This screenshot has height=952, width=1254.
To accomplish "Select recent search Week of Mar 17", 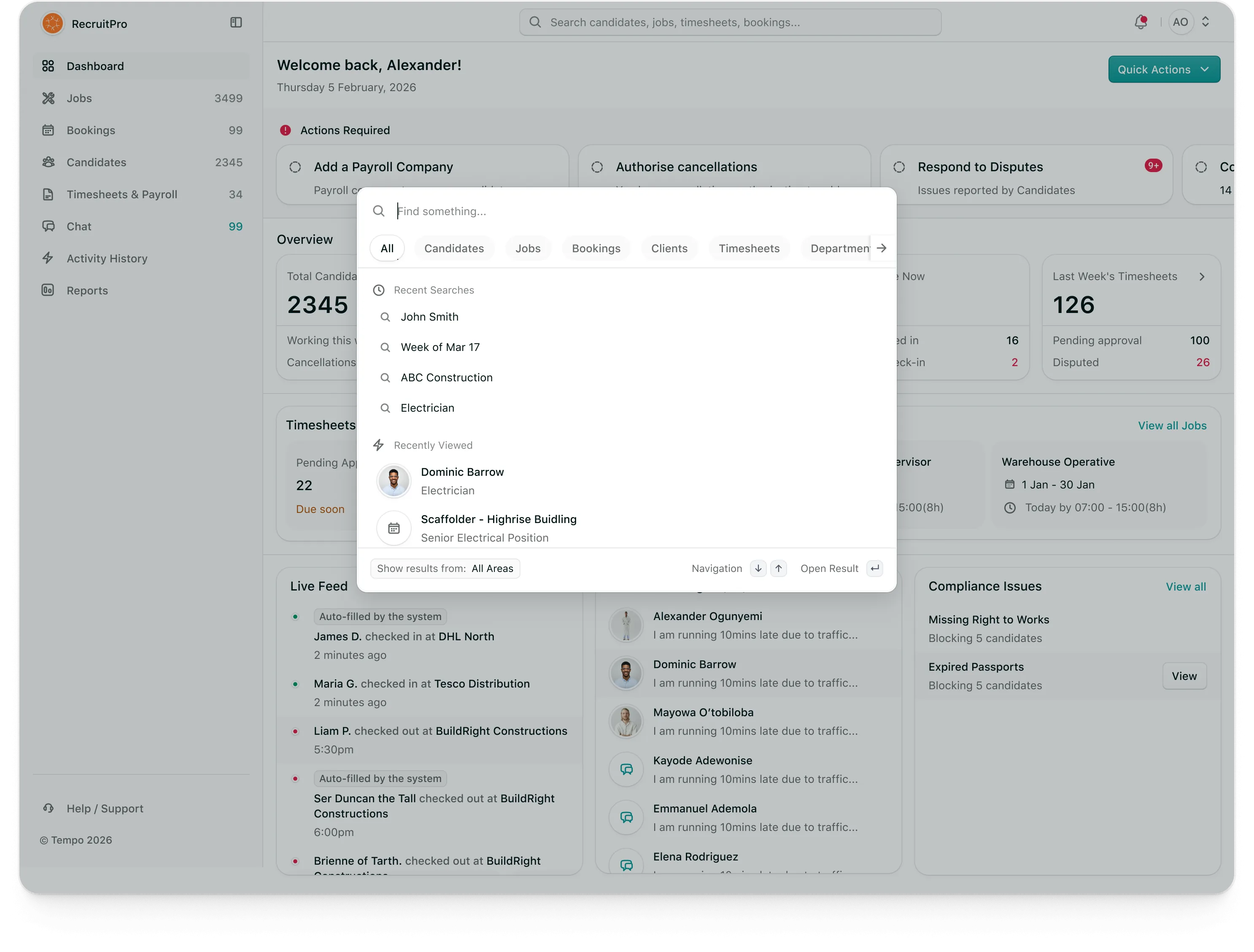I will [626, 347].
